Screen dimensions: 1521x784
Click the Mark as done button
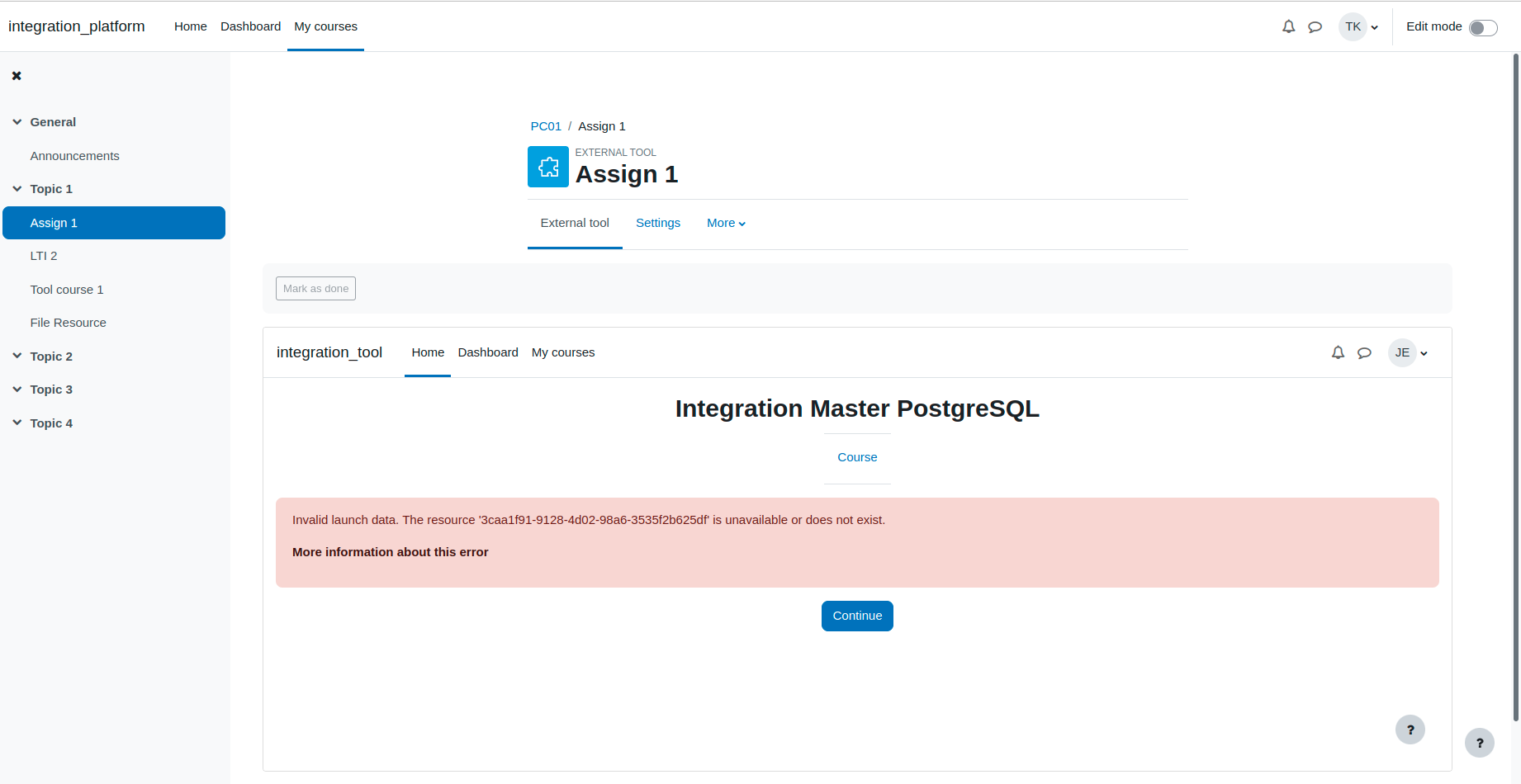coord(315,289)
